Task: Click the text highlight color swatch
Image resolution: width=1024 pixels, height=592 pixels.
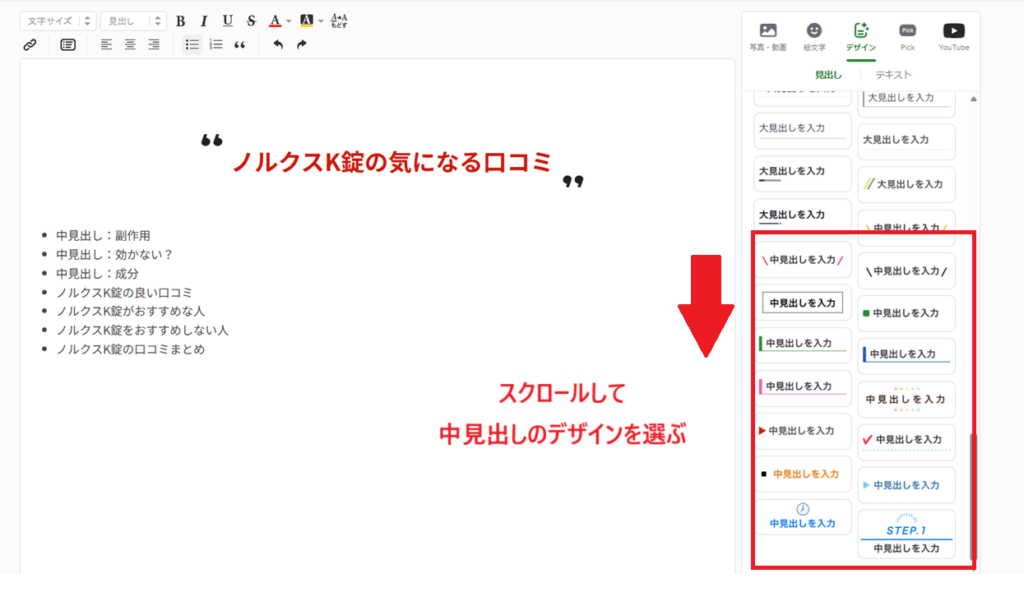Action: pos(306,21)
